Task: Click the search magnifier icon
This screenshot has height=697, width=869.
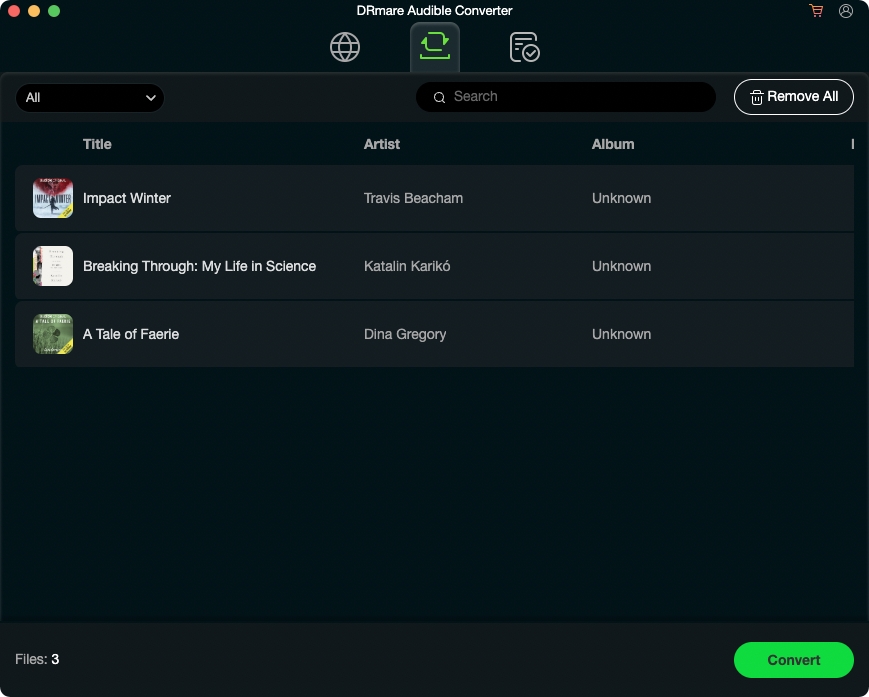Action: point(439,97)
